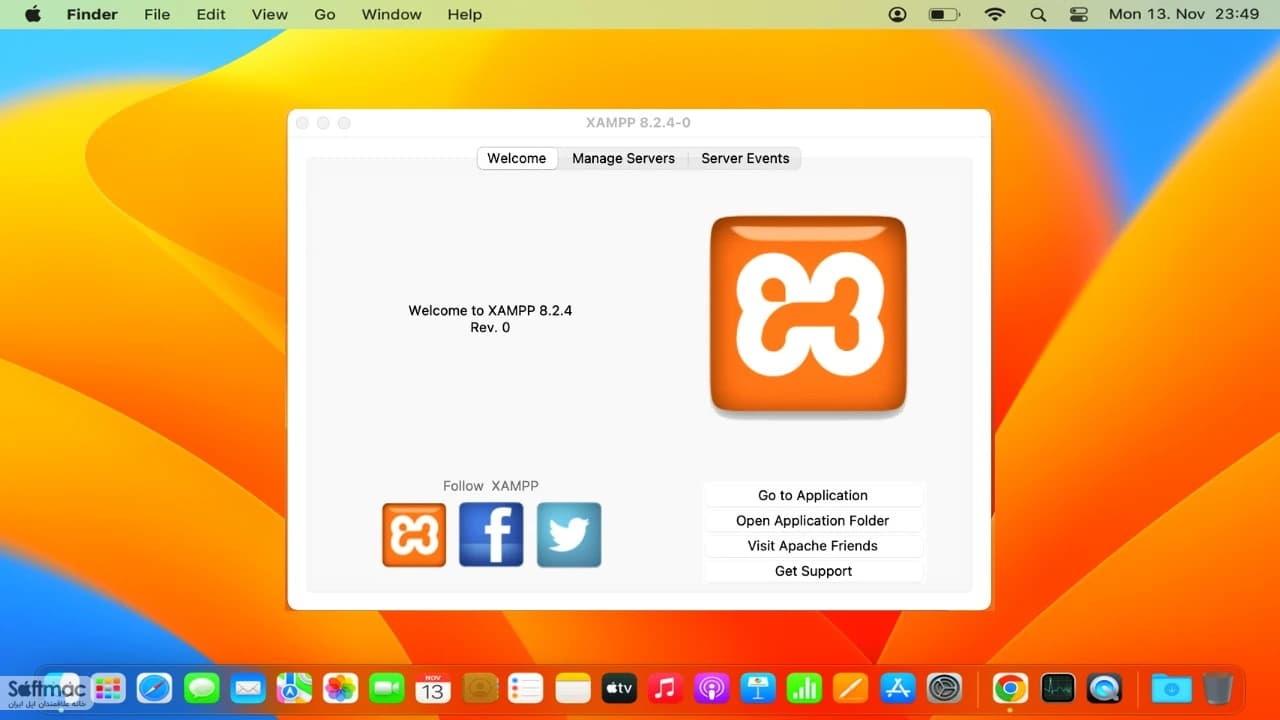Click the large XAMPP logo image

click(808, 314)
